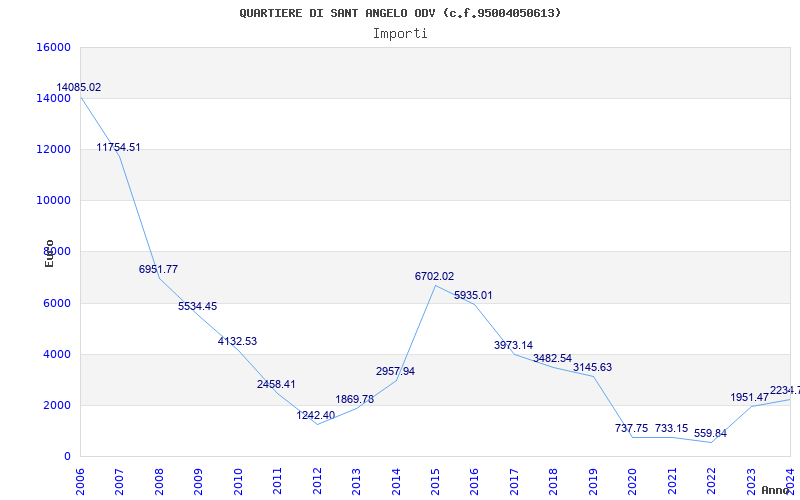Click the 12000 y-axis tick label

tap(54, 149)
